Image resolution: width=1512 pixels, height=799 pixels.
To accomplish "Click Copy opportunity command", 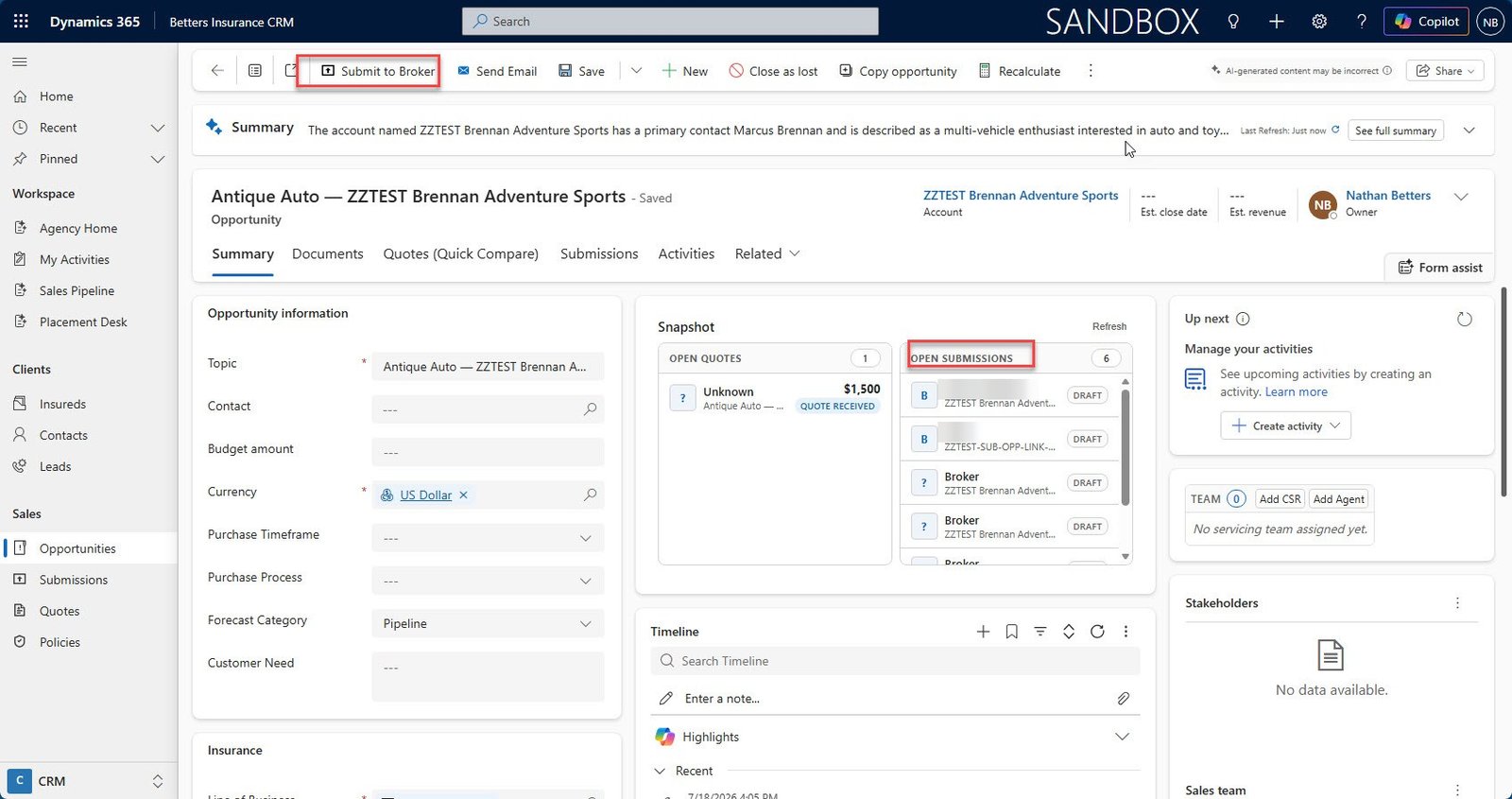I will point(898,71).
